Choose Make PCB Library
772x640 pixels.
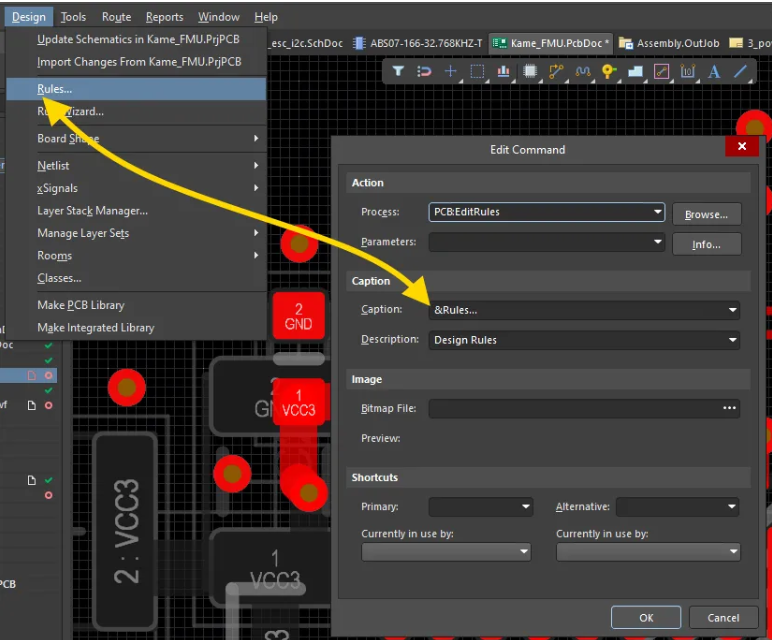pyautogui.click(x=136, y=305)
